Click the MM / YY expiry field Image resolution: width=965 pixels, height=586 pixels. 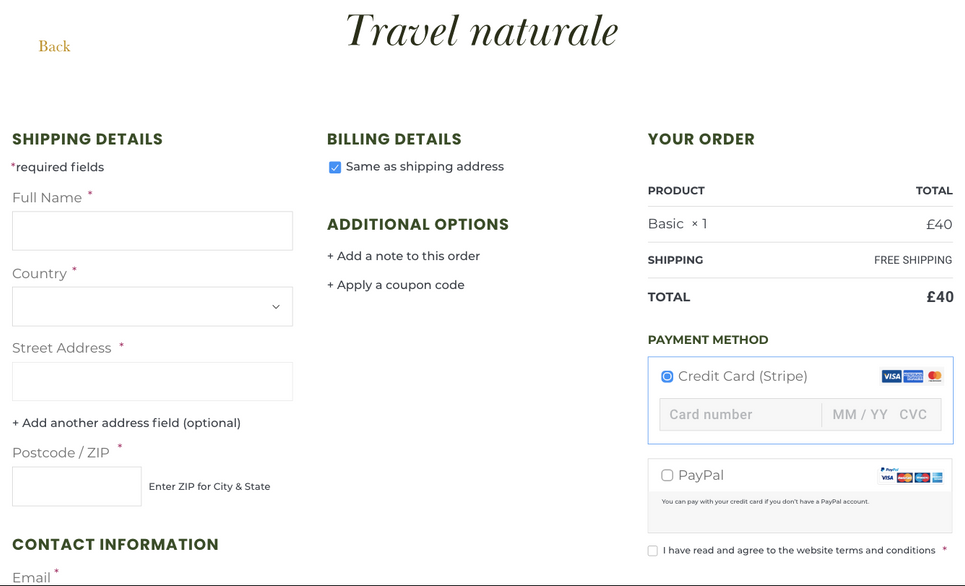point(859,414)
